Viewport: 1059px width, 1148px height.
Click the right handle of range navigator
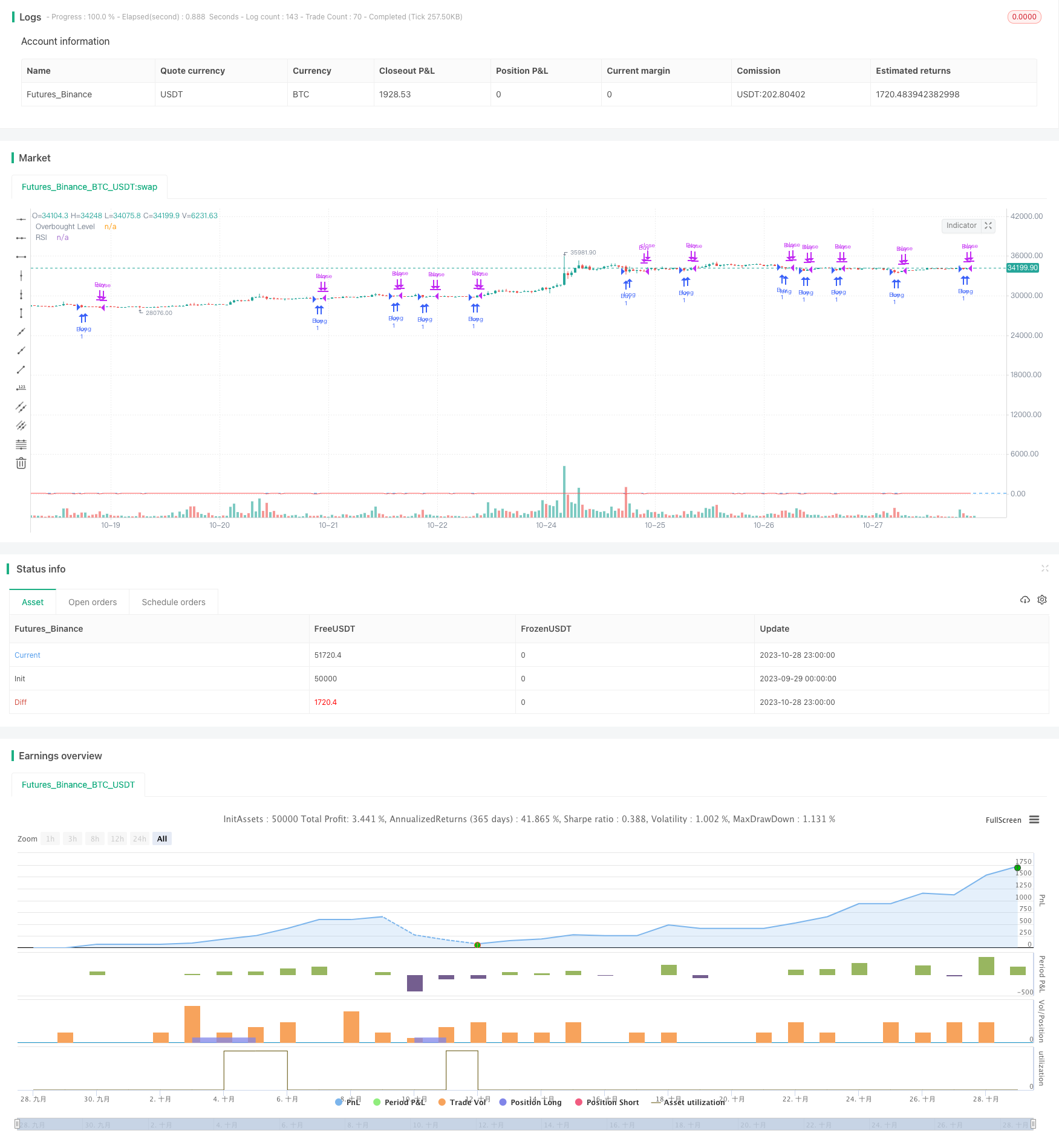point(1033,1124)
